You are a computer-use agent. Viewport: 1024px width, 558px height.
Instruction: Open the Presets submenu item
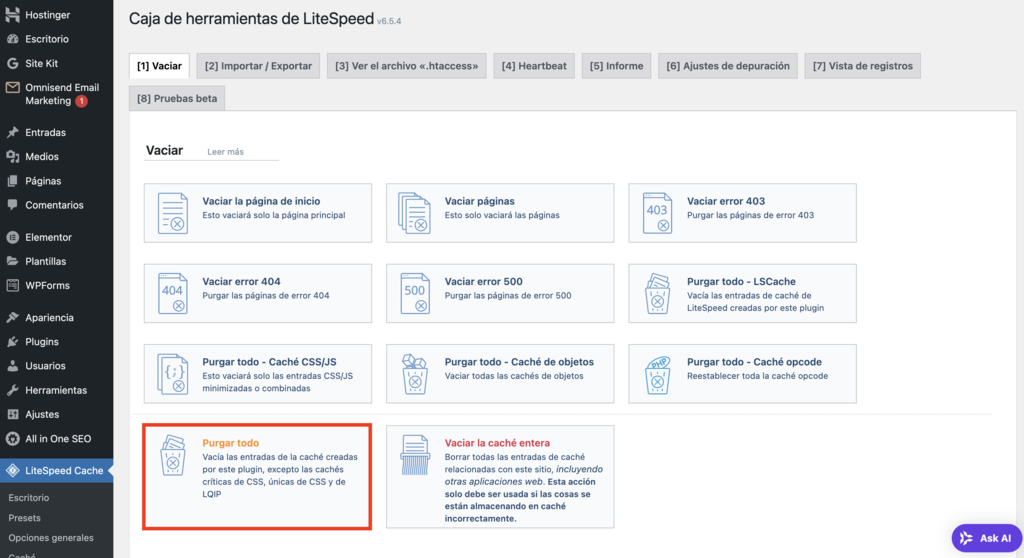24,518
